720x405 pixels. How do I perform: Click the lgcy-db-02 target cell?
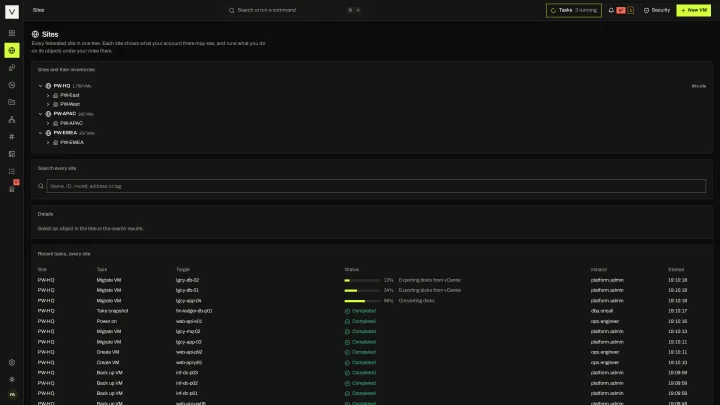click(x=187, y=280)
